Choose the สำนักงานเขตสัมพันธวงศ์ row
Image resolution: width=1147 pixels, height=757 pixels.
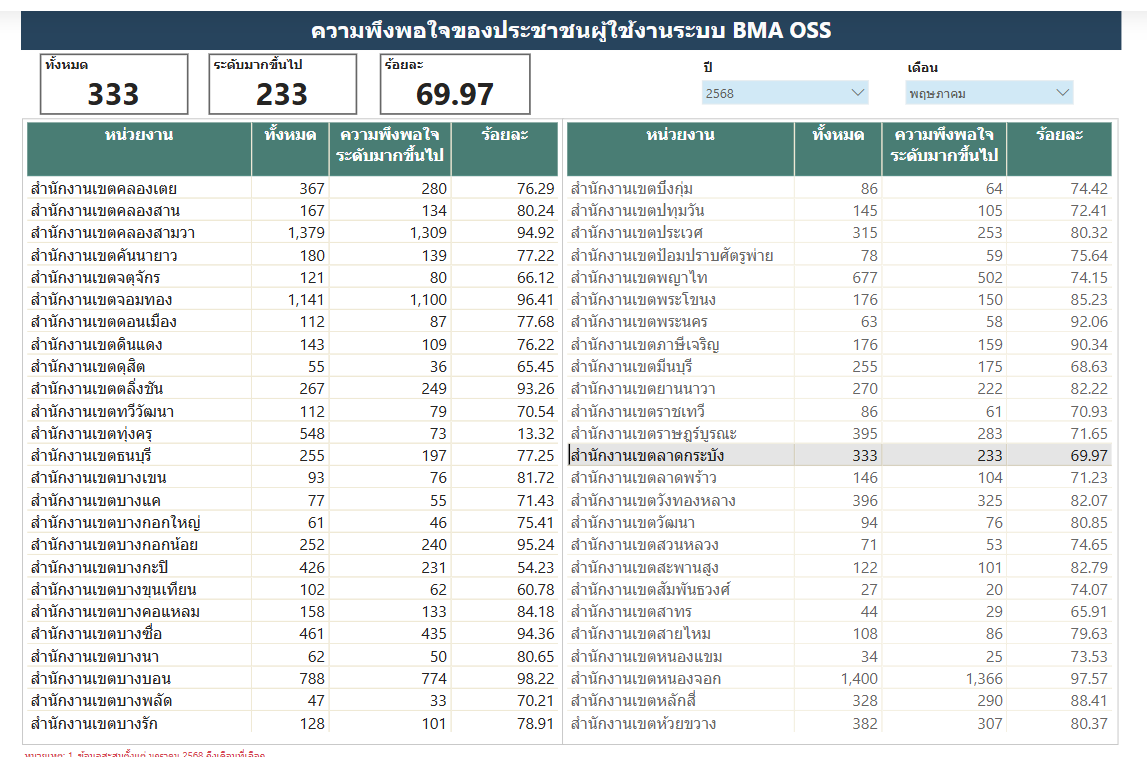[840, 590]
